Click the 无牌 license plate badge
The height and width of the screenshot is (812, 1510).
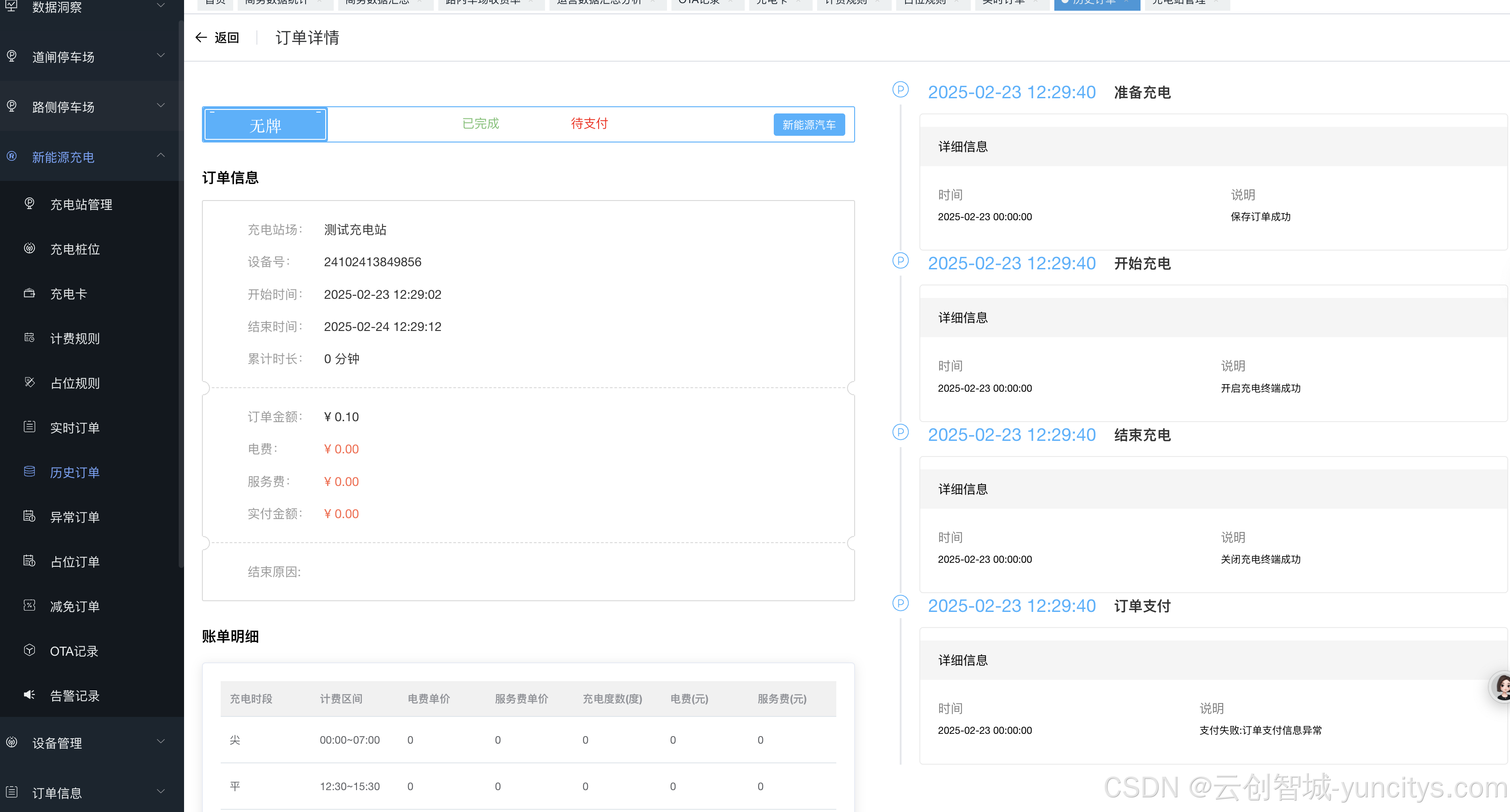[265, 125]
